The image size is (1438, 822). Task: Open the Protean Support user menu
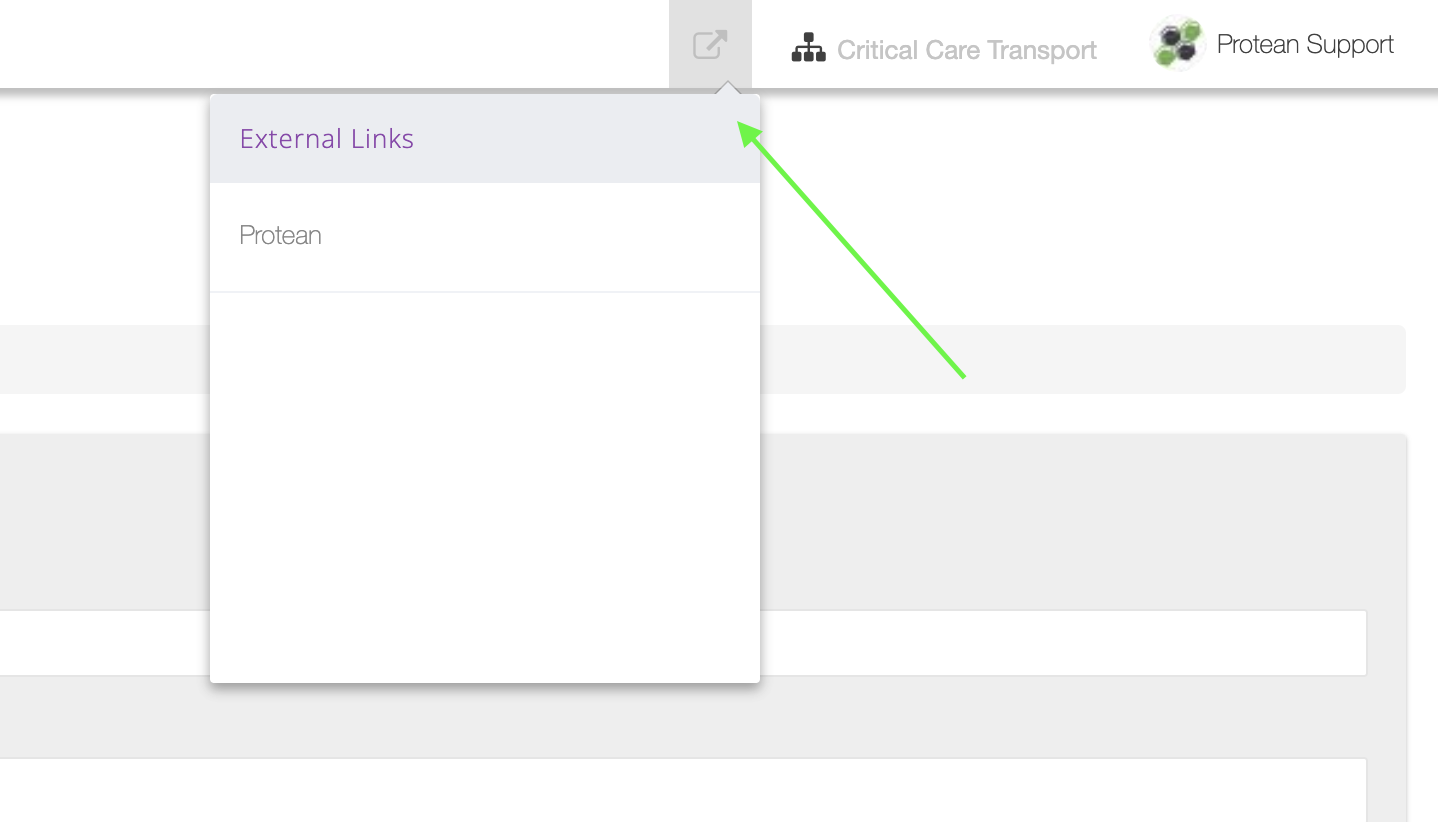click(1272, 44)
